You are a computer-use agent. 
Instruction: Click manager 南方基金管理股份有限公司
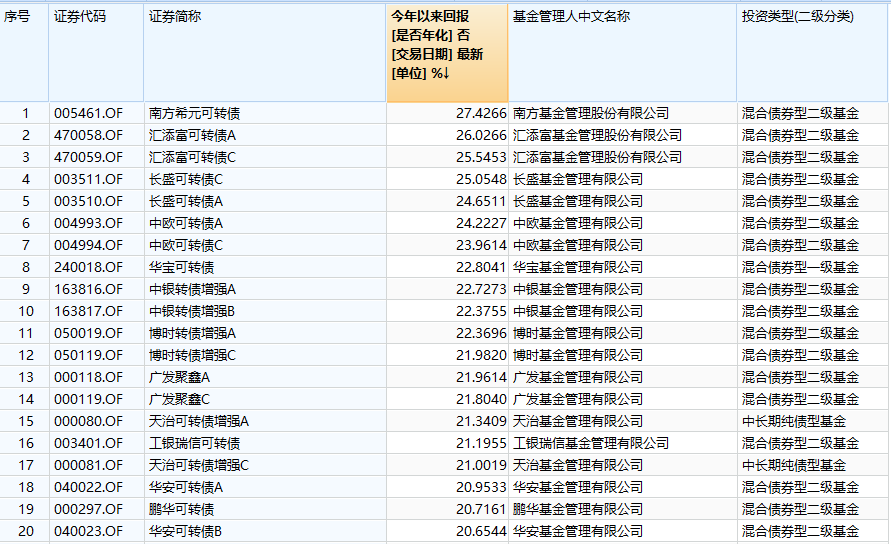click(590, 113)
